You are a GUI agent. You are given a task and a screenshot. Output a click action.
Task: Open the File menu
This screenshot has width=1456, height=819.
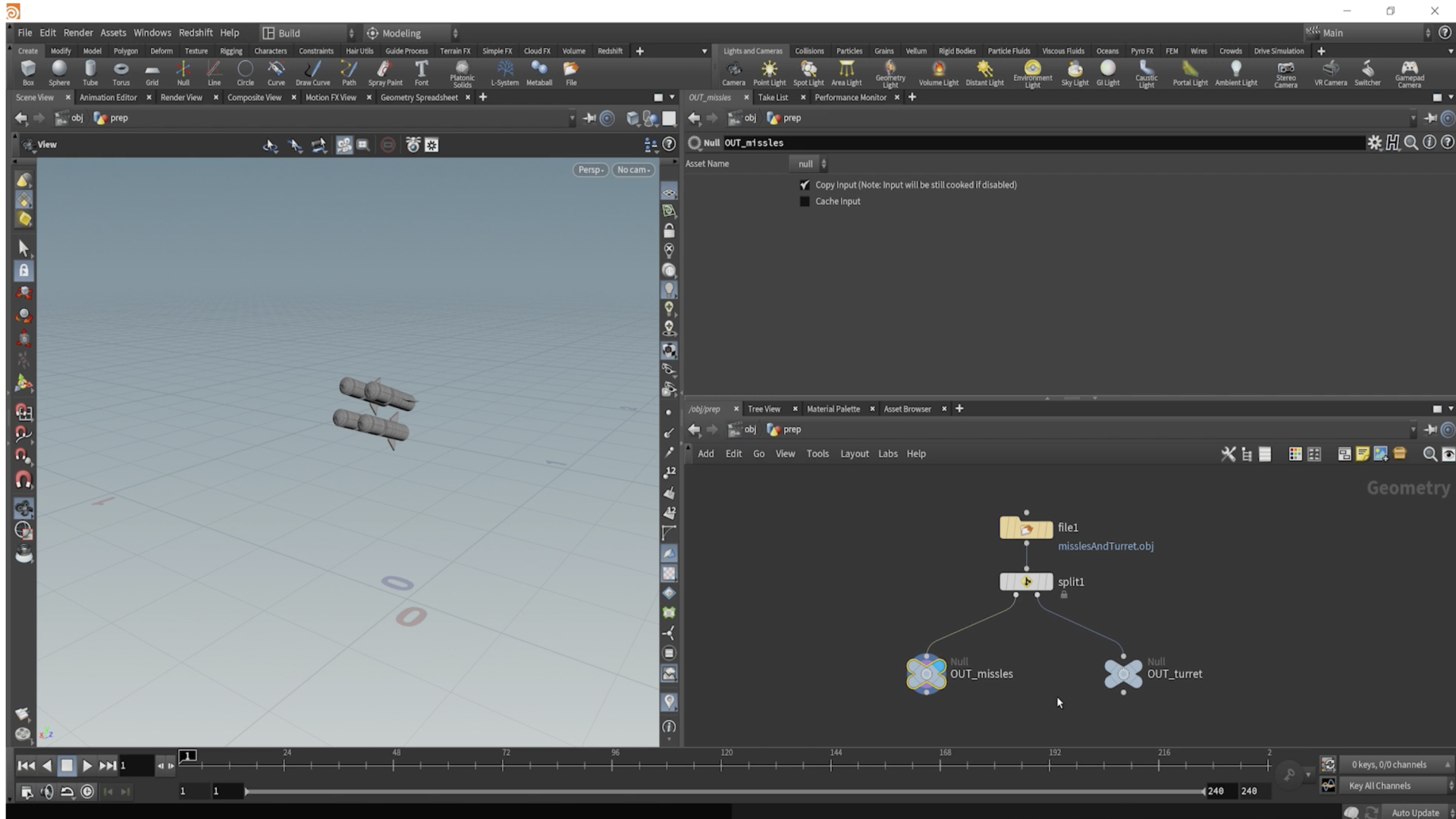25,33
